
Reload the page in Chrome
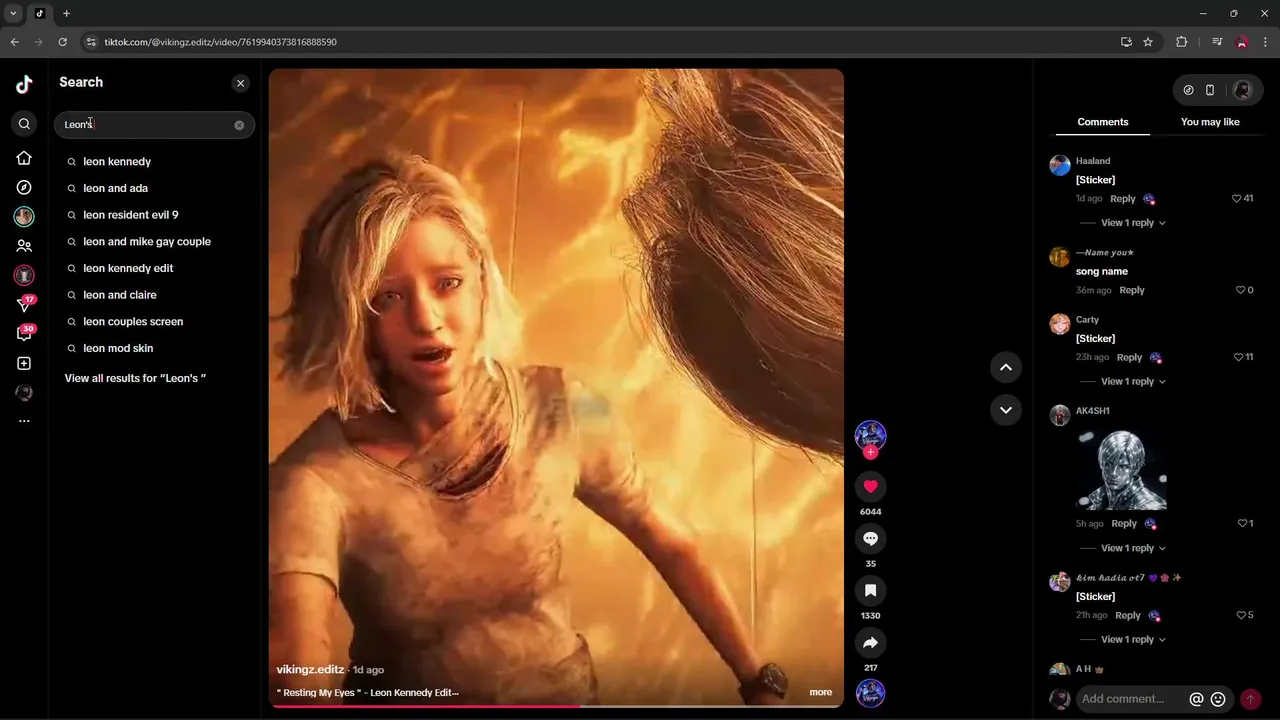(62, 42)
